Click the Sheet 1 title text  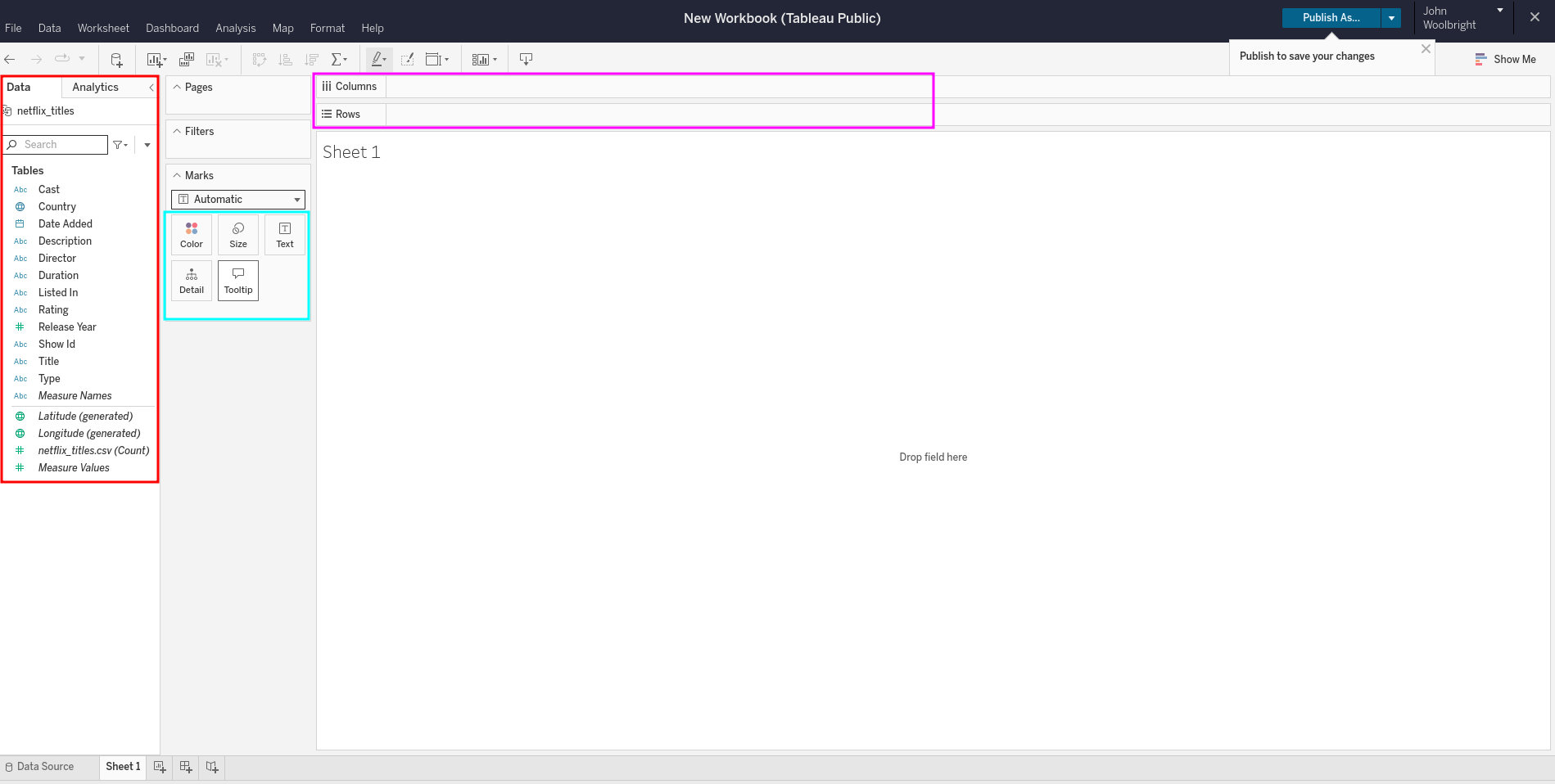pos(351,152)
